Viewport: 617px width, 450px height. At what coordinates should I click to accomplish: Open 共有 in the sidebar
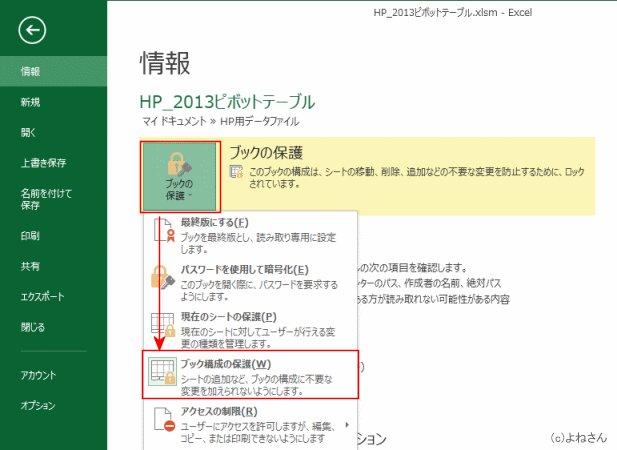coord(54,266)
